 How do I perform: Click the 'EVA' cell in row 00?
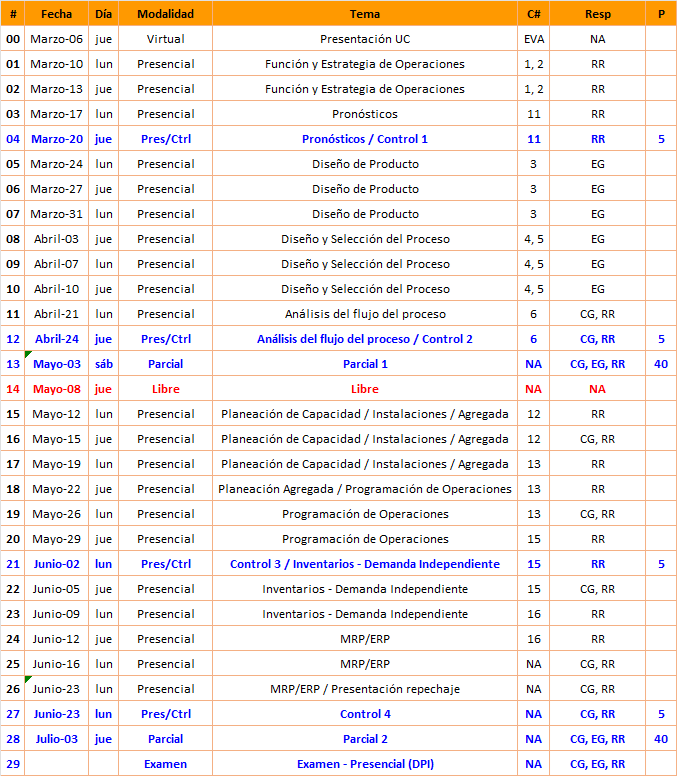click(533, 39)
